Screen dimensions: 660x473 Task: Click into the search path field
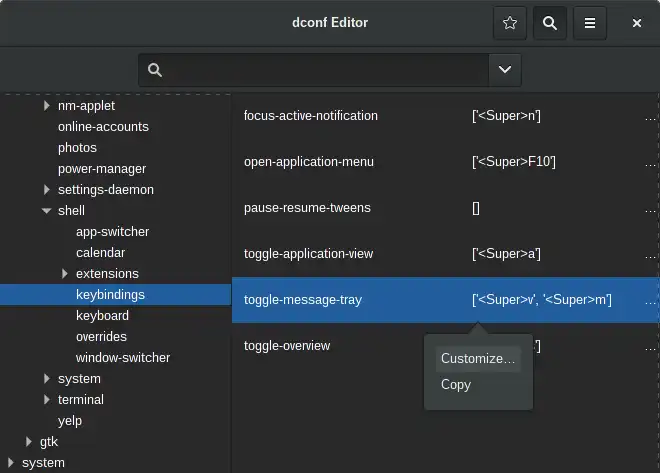[314, 70]
